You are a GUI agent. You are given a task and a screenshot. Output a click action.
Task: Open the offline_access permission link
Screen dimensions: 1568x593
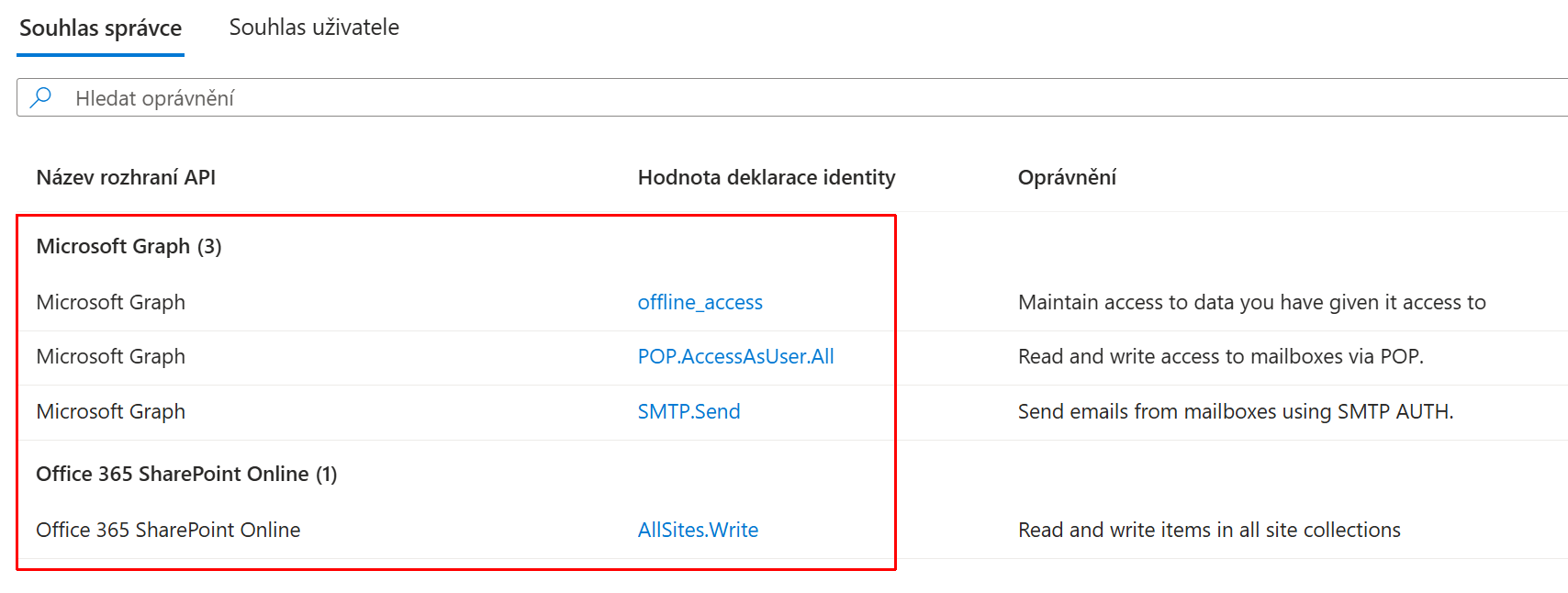(700, 302)
